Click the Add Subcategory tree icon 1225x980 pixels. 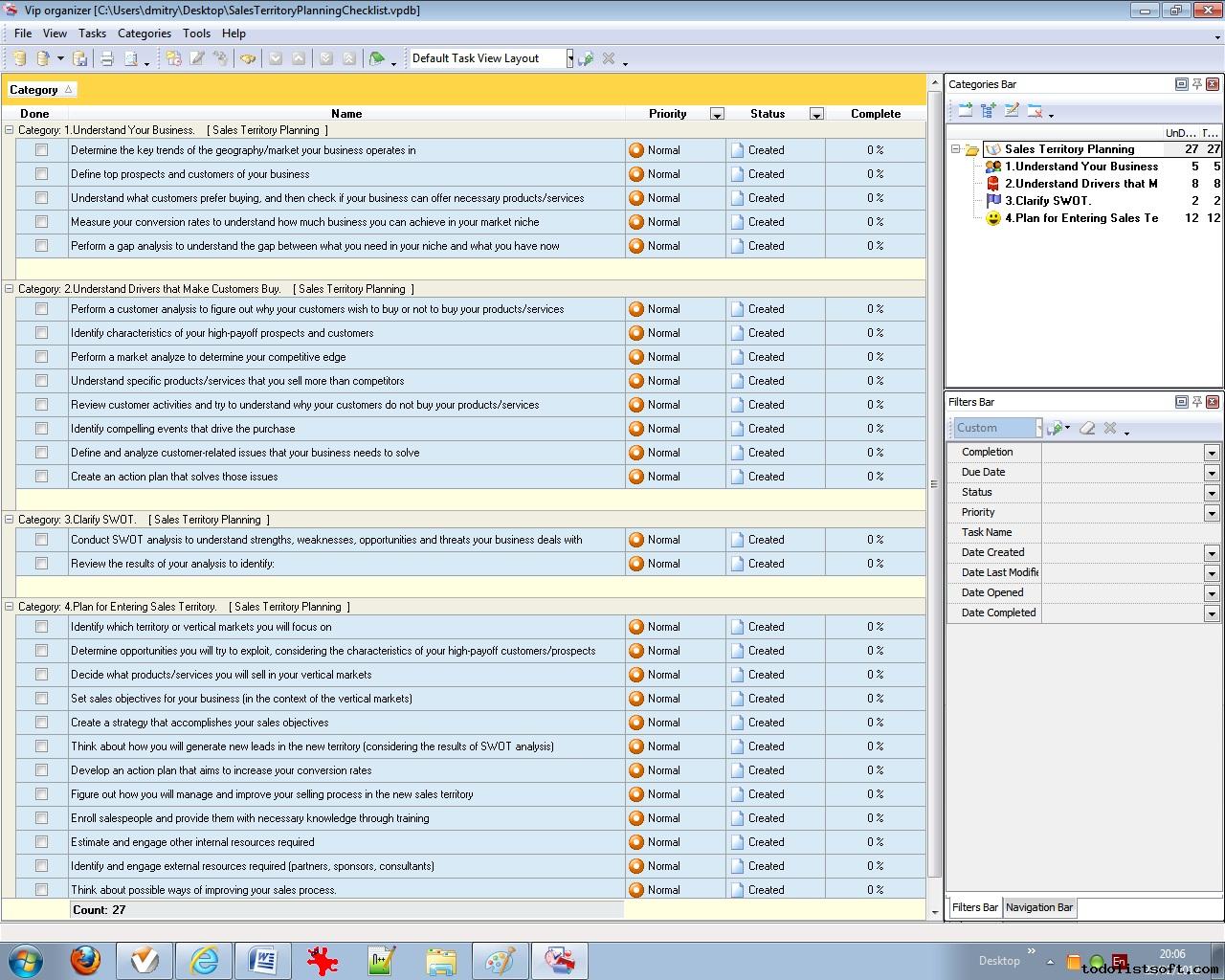pos(989,111)
